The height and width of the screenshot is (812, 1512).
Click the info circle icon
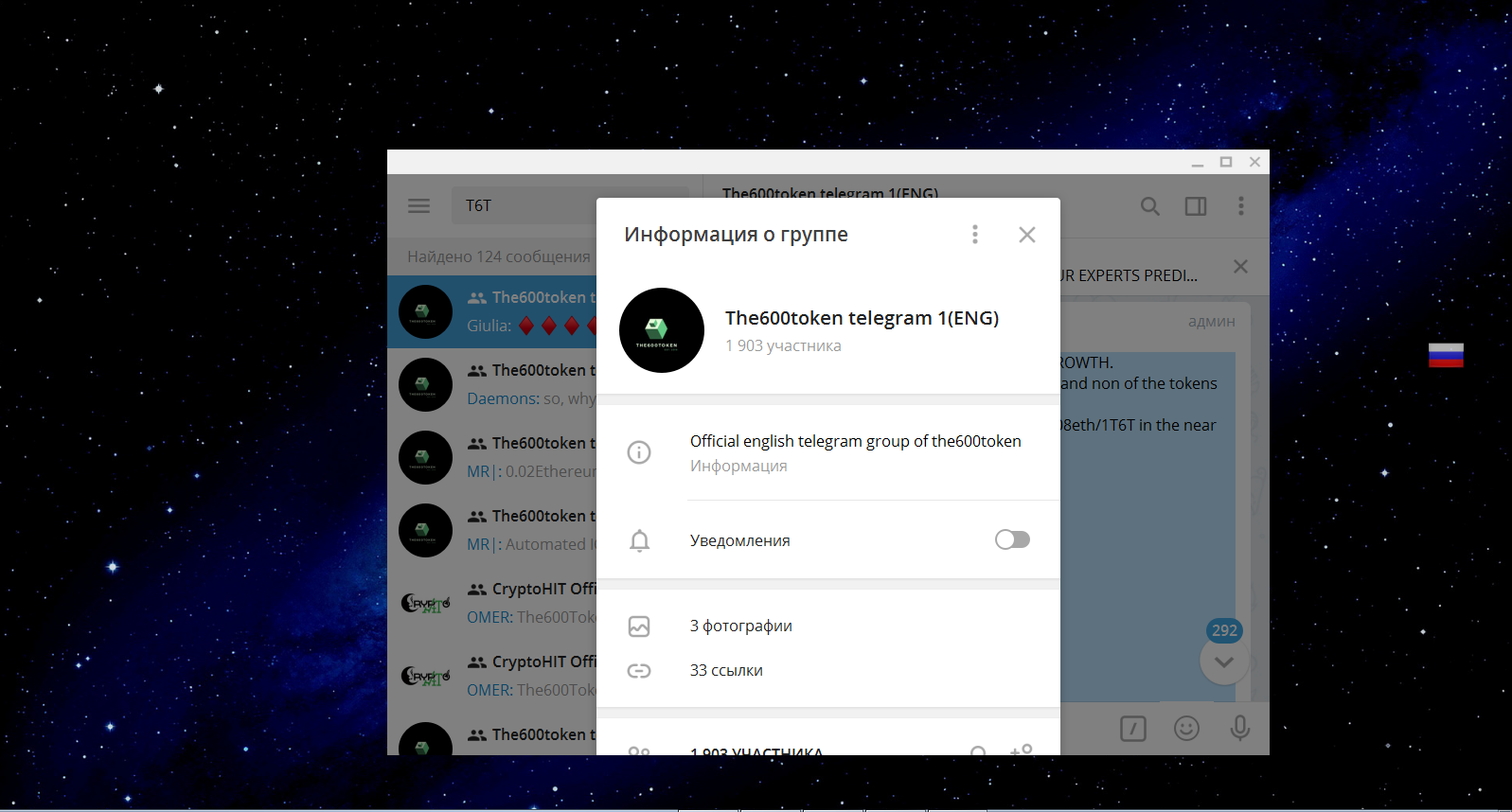(639, 452)
